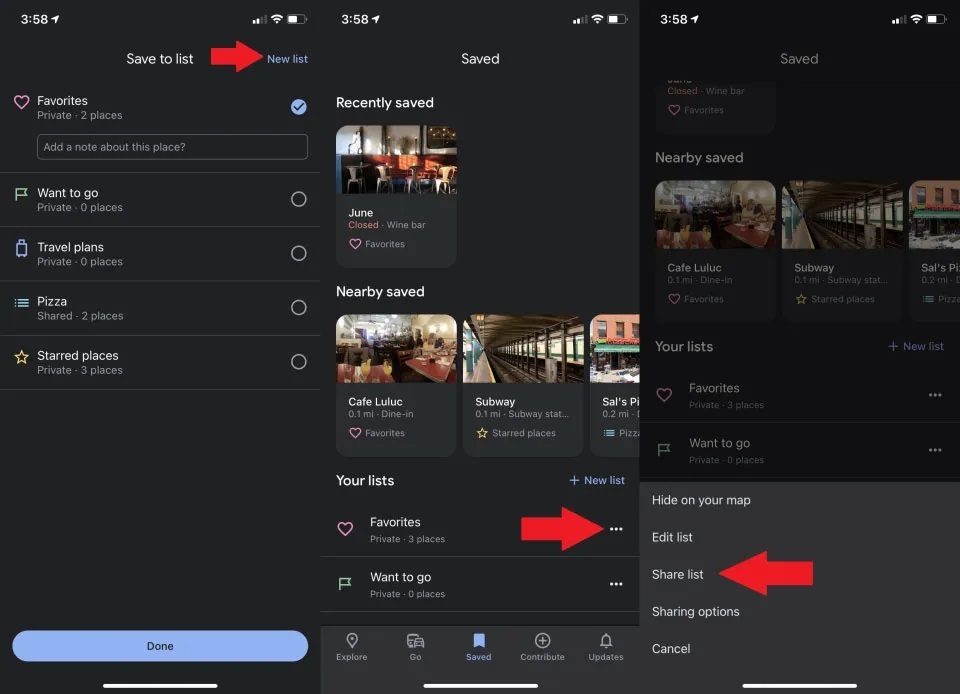Select the Pizza list radio button
Viewport: 960px width, 694px height.
click(x=298, y=307)
